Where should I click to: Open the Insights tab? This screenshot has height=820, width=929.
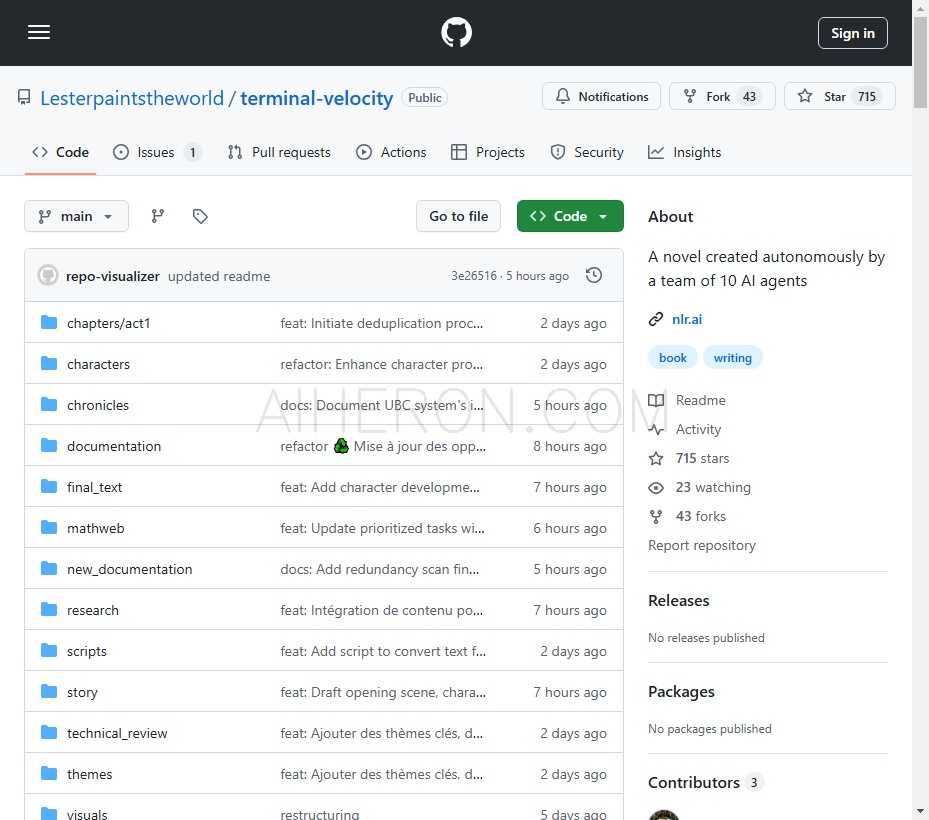(x=684, y=152)
